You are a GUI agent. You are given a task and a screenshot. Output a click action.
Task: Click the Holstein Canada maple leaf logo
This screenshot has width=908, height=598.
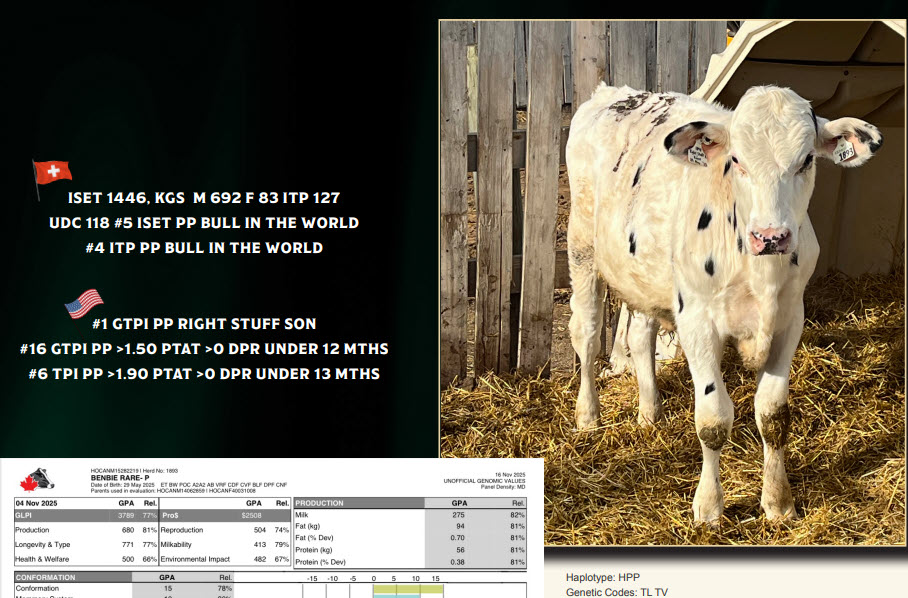(x=32, y=478)
